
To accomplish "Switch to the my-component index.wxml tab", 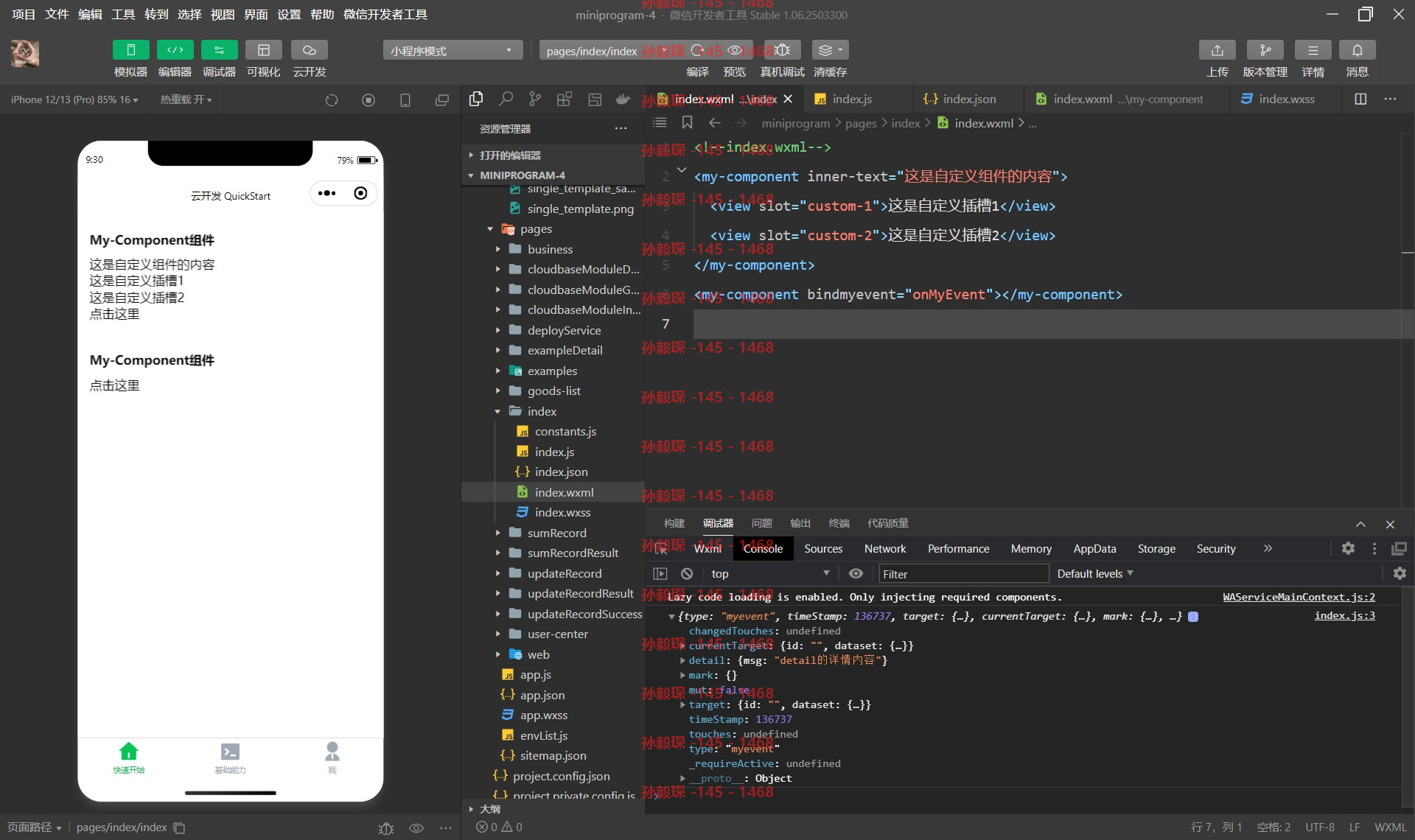I will [x=1126, y=99].
